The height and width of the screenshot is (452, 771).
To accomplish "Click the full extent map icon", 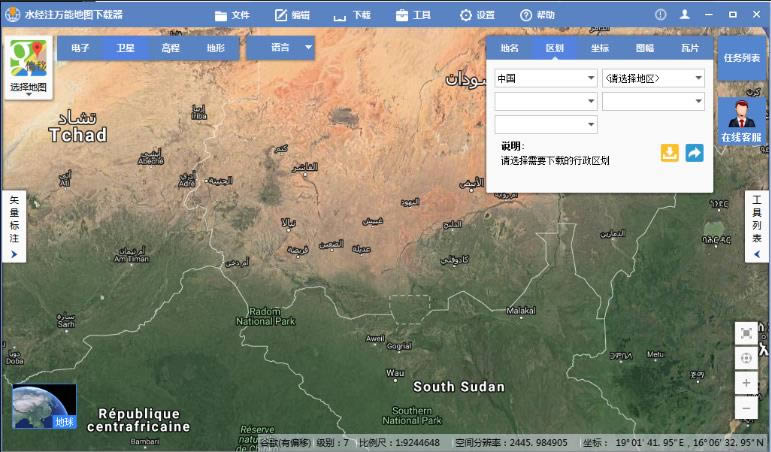I will [x=746, y=333].
